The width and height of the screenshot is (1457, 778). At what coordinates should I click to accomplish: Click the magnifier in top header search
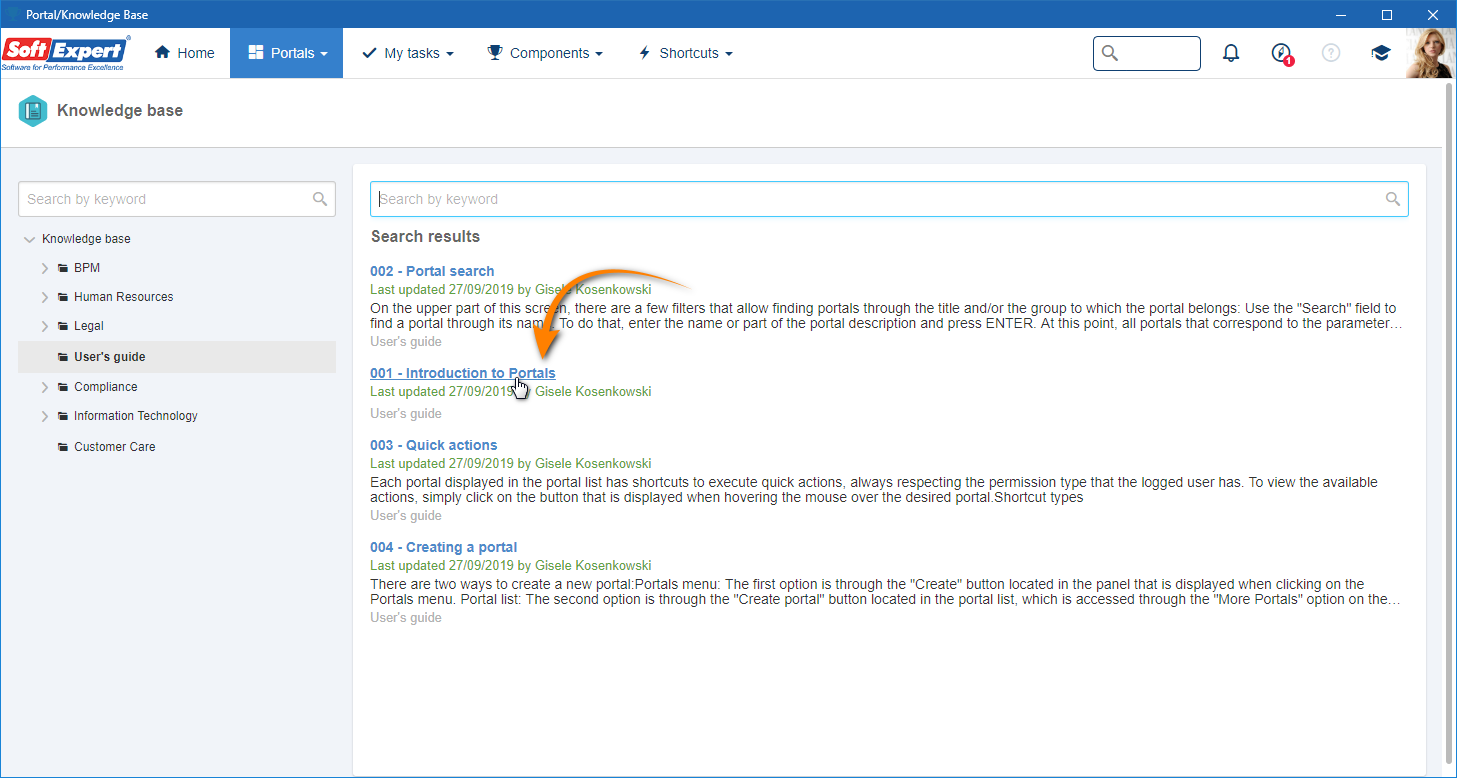click(x=1110, y=53)
